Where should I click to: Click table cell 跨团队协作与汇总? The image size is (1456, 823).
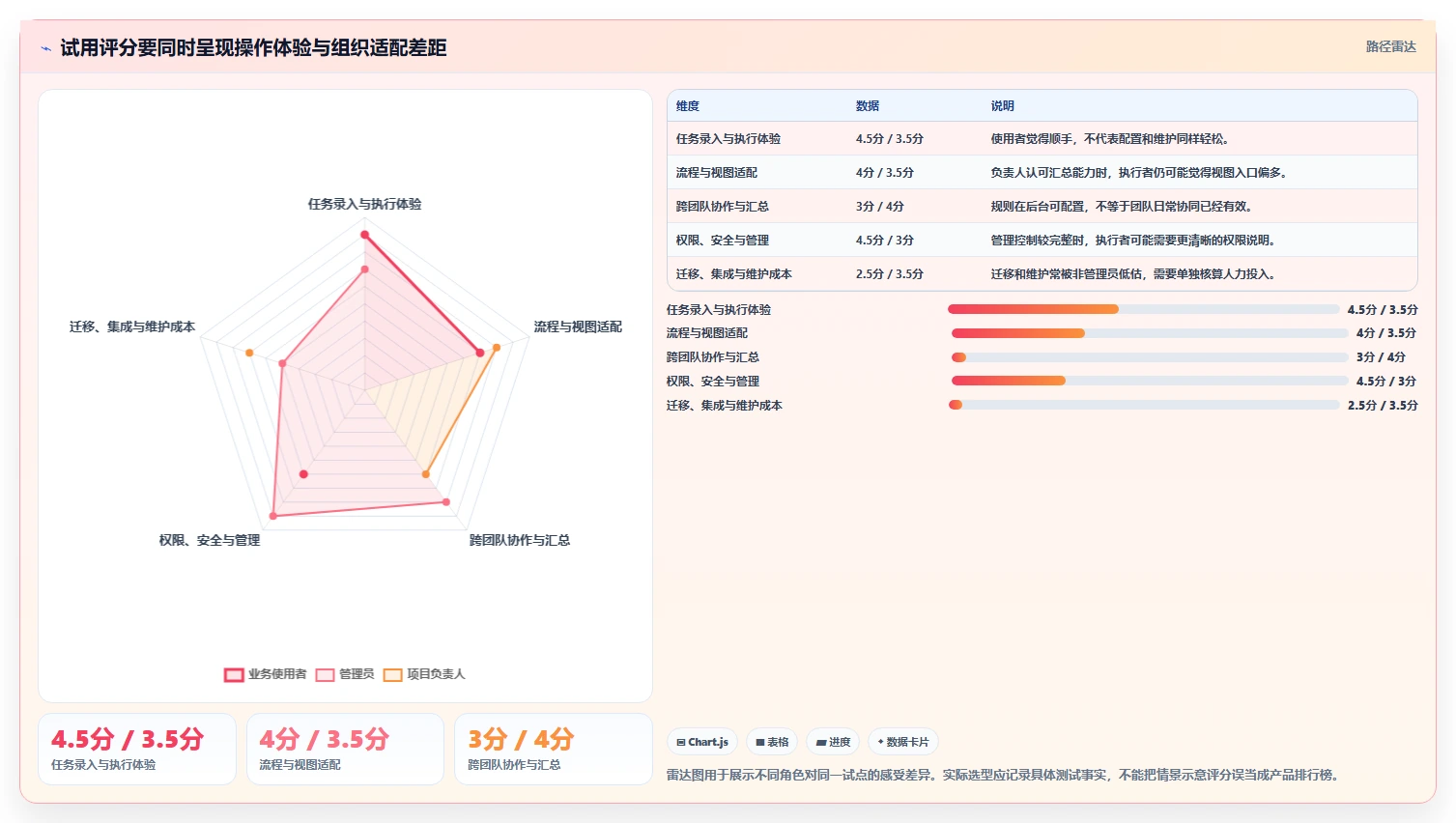tap(723, 207)
